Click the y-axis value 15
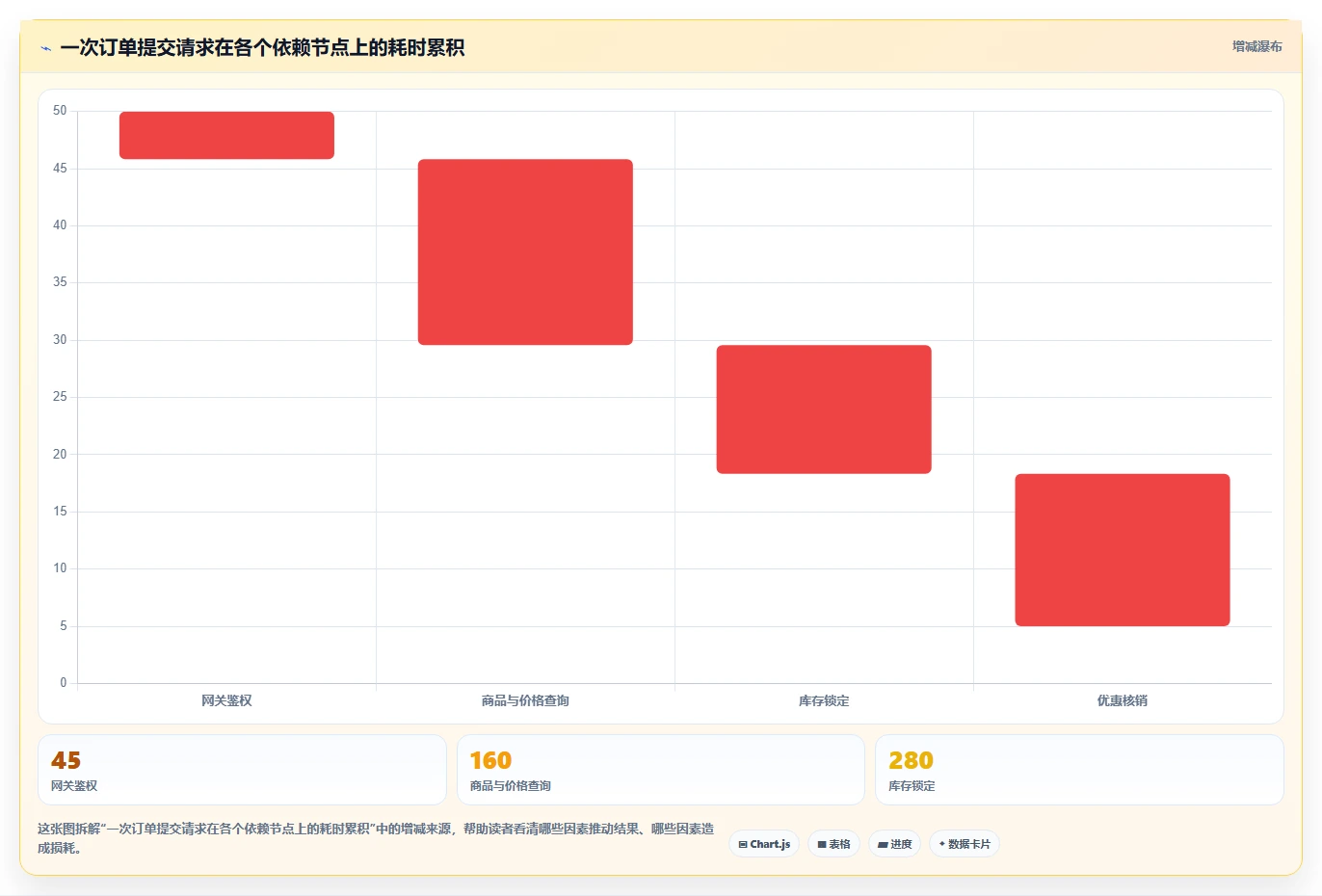 tap(60, 512)
